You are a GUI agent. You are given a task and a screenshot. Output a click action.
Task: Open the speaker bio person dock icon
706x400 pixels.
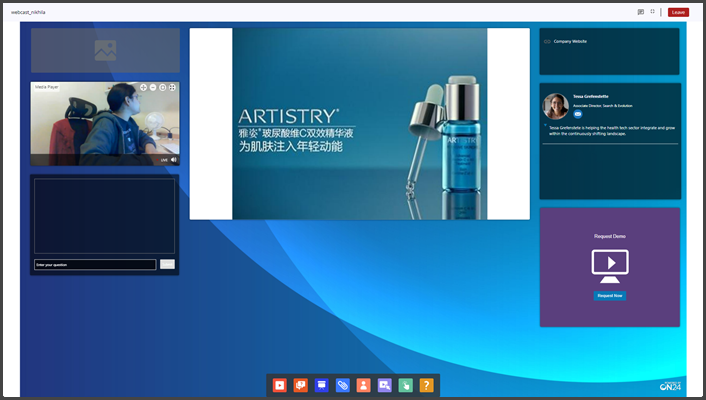pyautogui.click(x=363, y=385)
